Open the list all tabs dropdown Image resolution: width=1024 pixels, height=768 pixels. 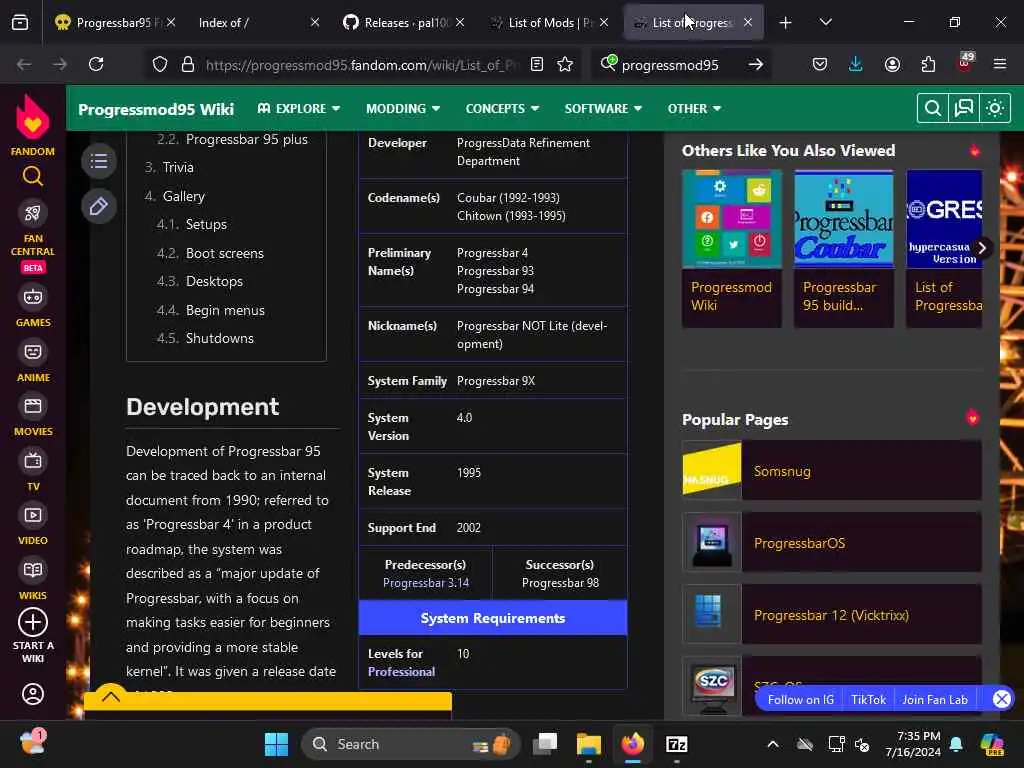click(x=825, y=22)
